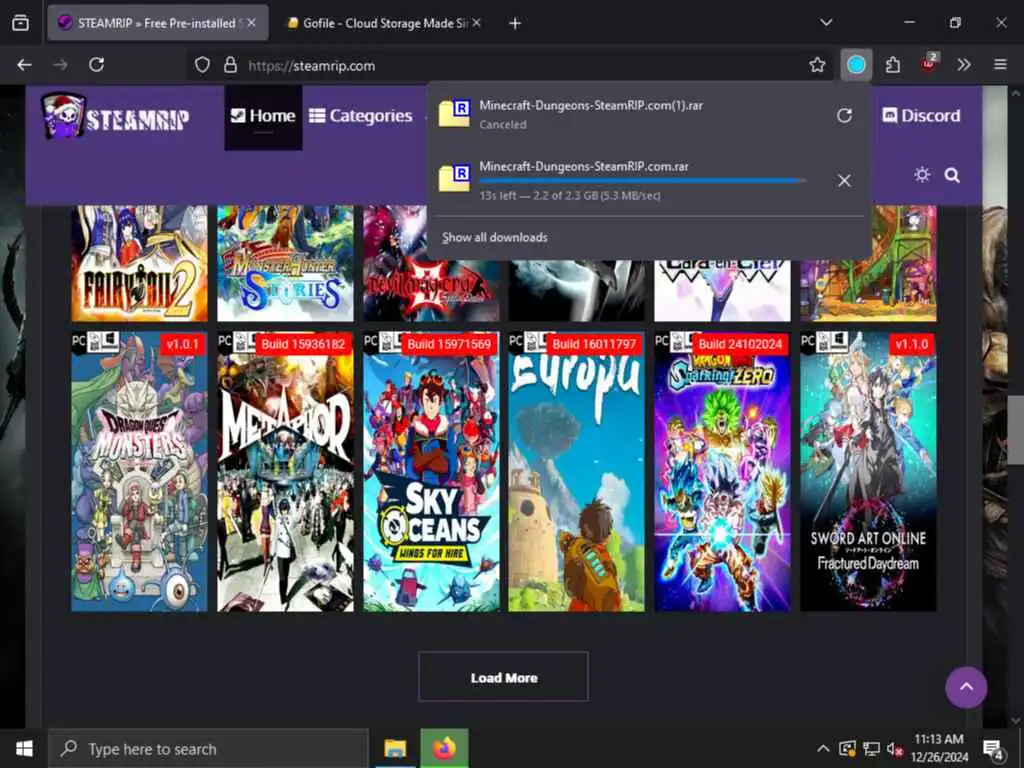Click the SteamRIP logo
Screen dimensions: 1024x768
116,116
